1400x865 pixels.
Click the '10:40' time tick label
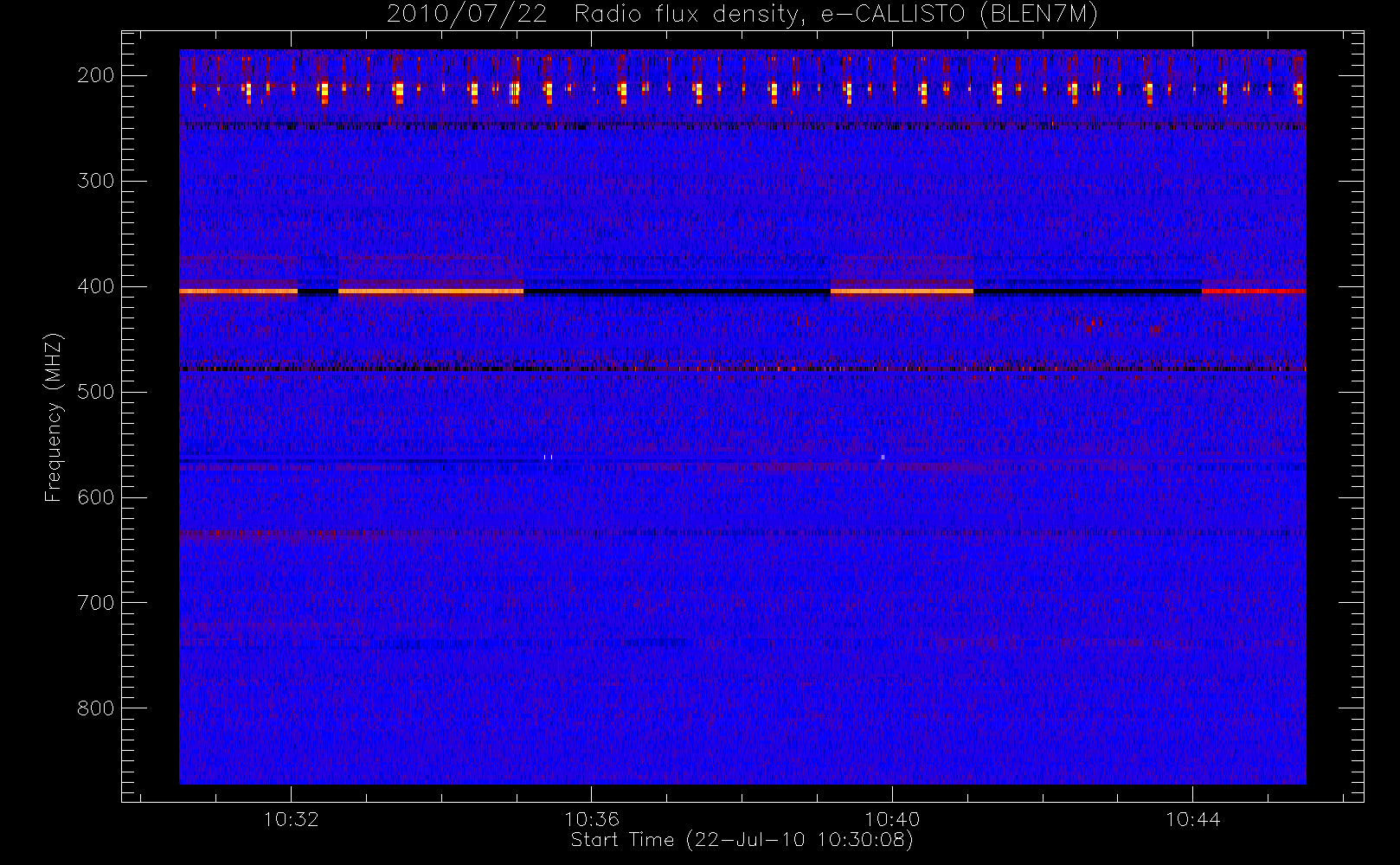pyautogui.click(x=892, y=819)
